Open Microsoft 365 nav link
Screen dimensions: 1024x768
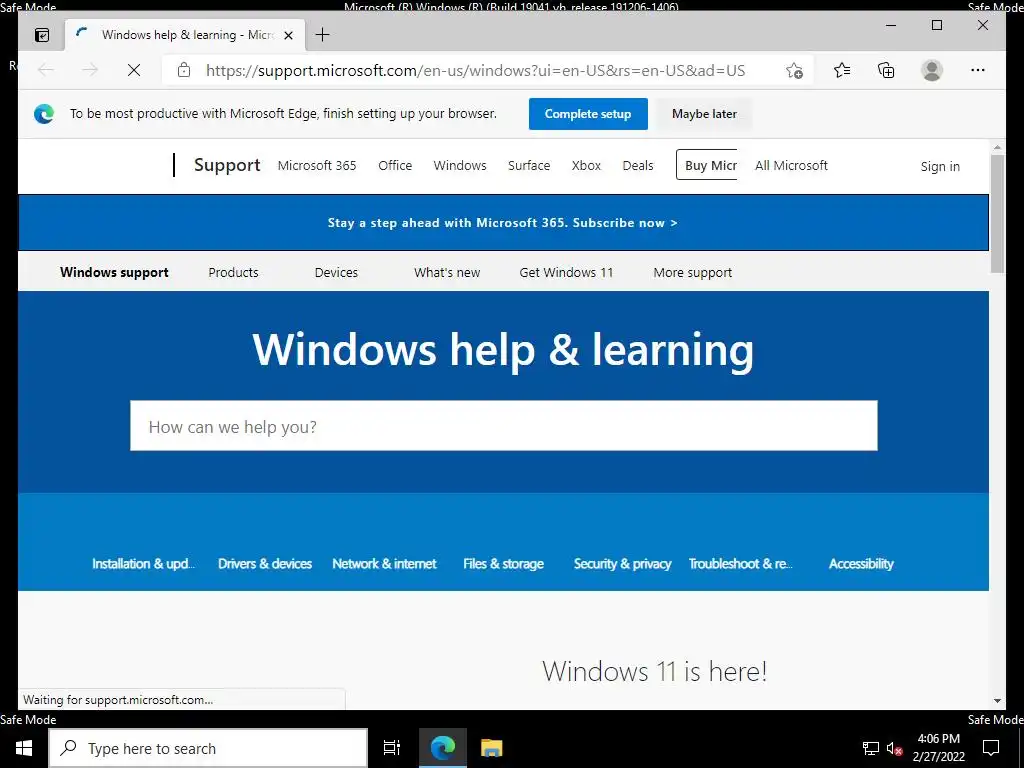click(317, 166)
